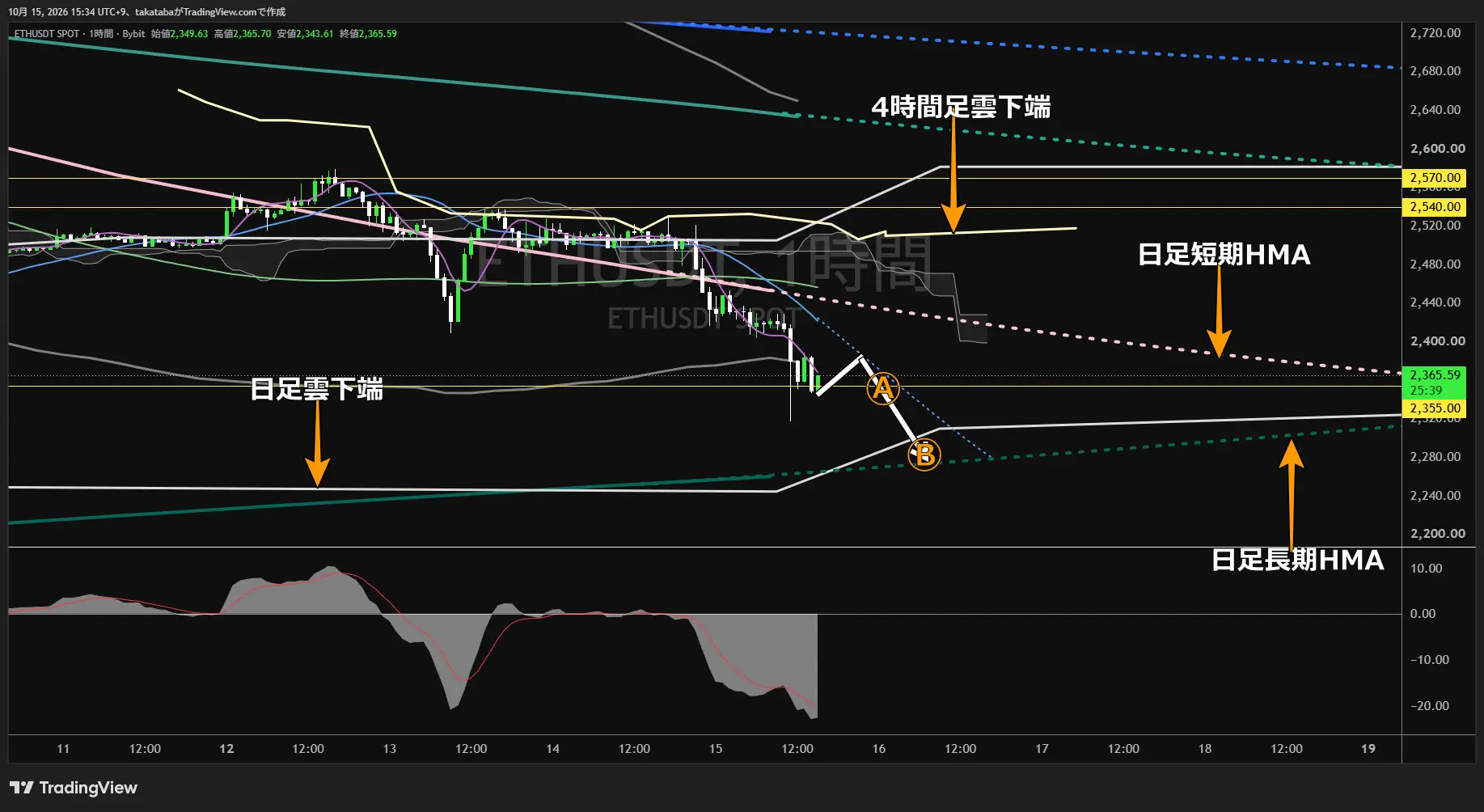This screenshot has width=1484, height=812.
Task: Click date 19 on the time axis
Action: [1368, 749]
